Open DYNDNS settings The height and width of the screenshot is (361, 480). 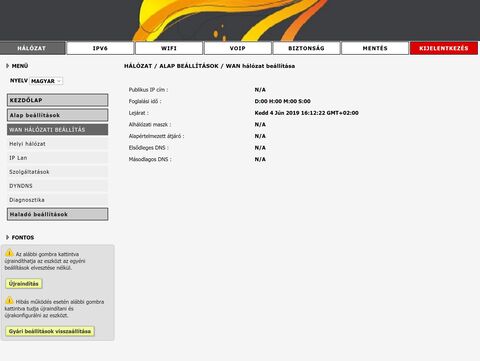pyautogui.click(x=58, y=186)
